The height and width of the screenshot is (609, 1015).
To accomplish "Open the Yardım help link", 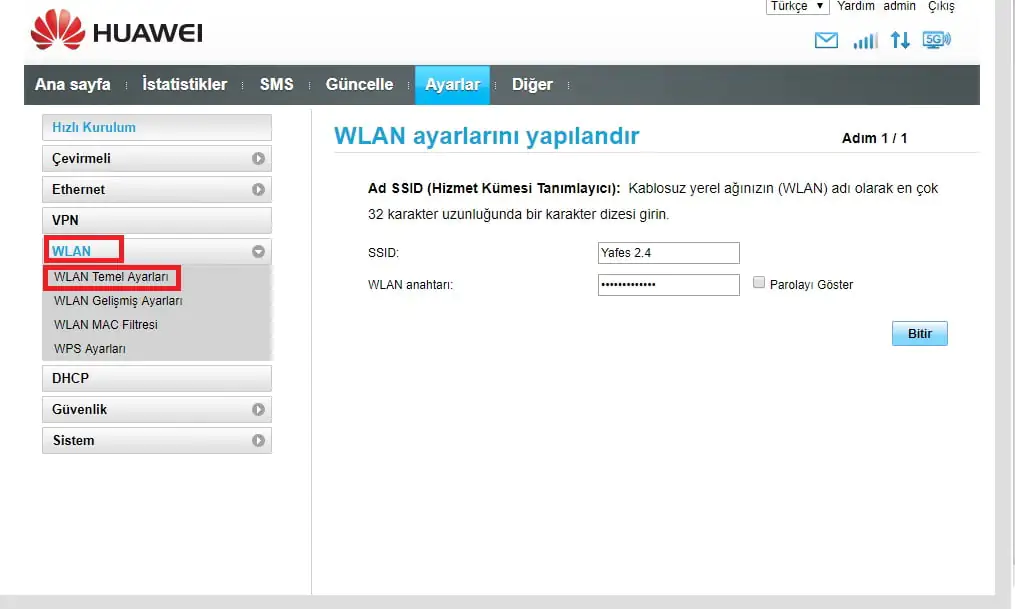I will [856, 6].
